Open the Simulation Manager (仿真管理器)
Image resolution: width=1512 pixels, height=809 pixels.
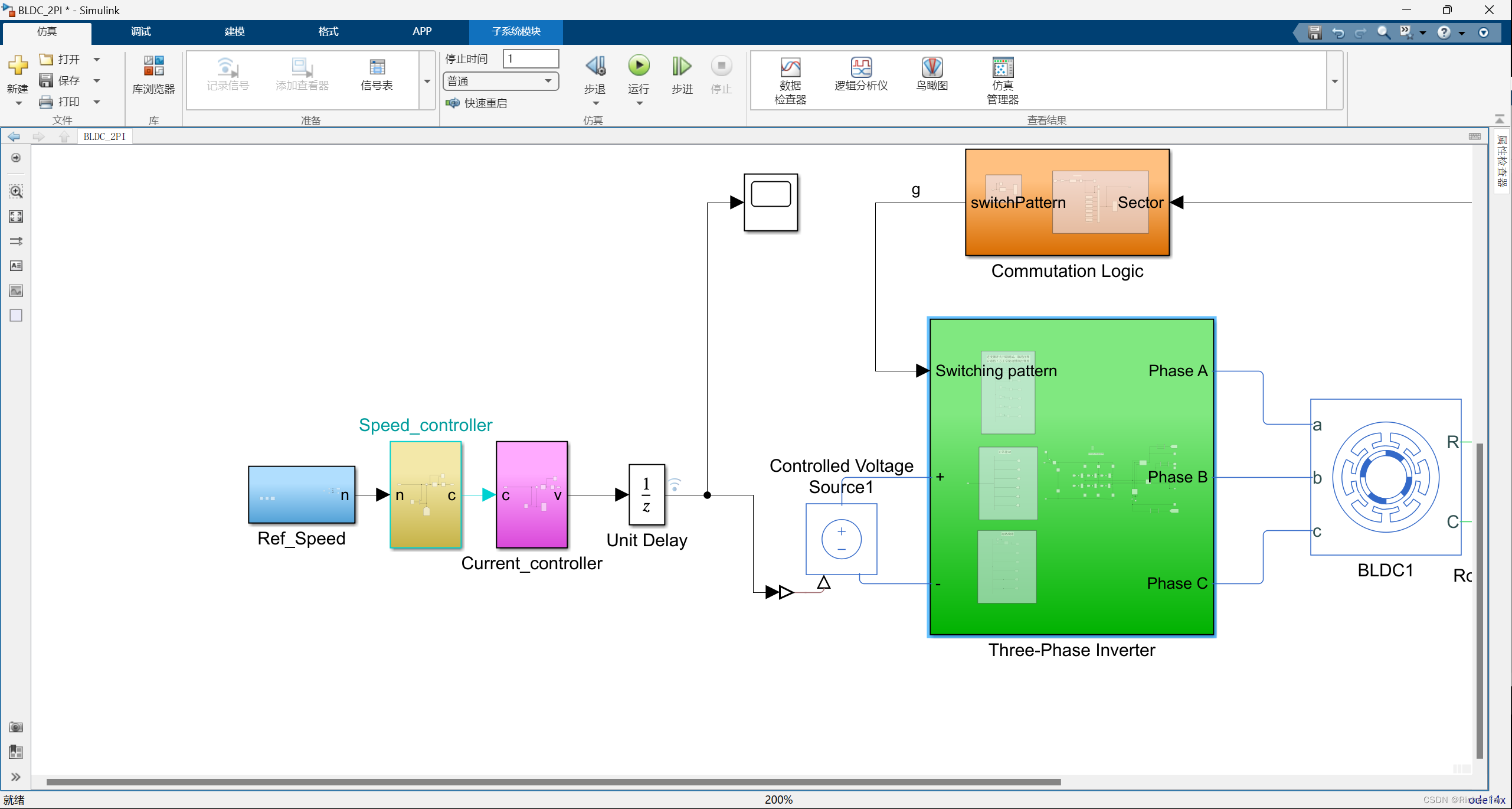[1002, 68]
